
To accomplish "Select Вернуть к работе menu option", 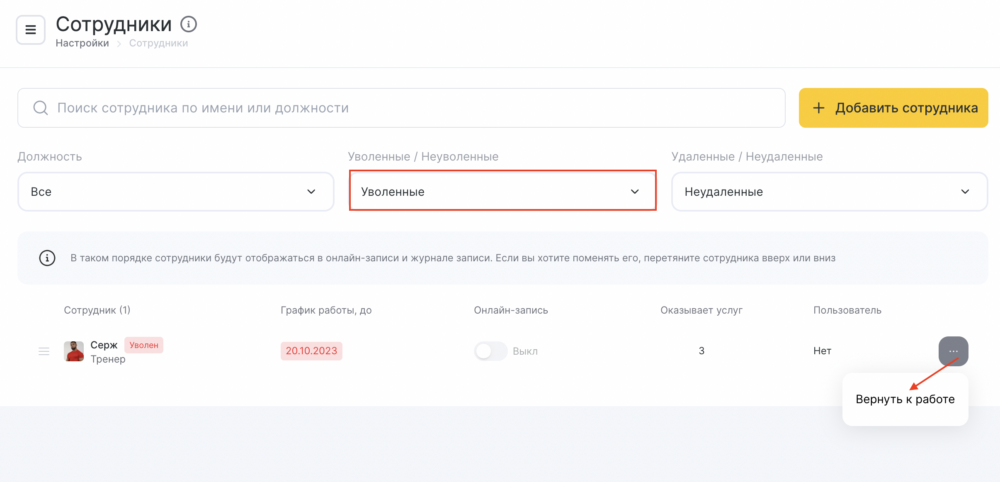I will (x=905, y=400).
